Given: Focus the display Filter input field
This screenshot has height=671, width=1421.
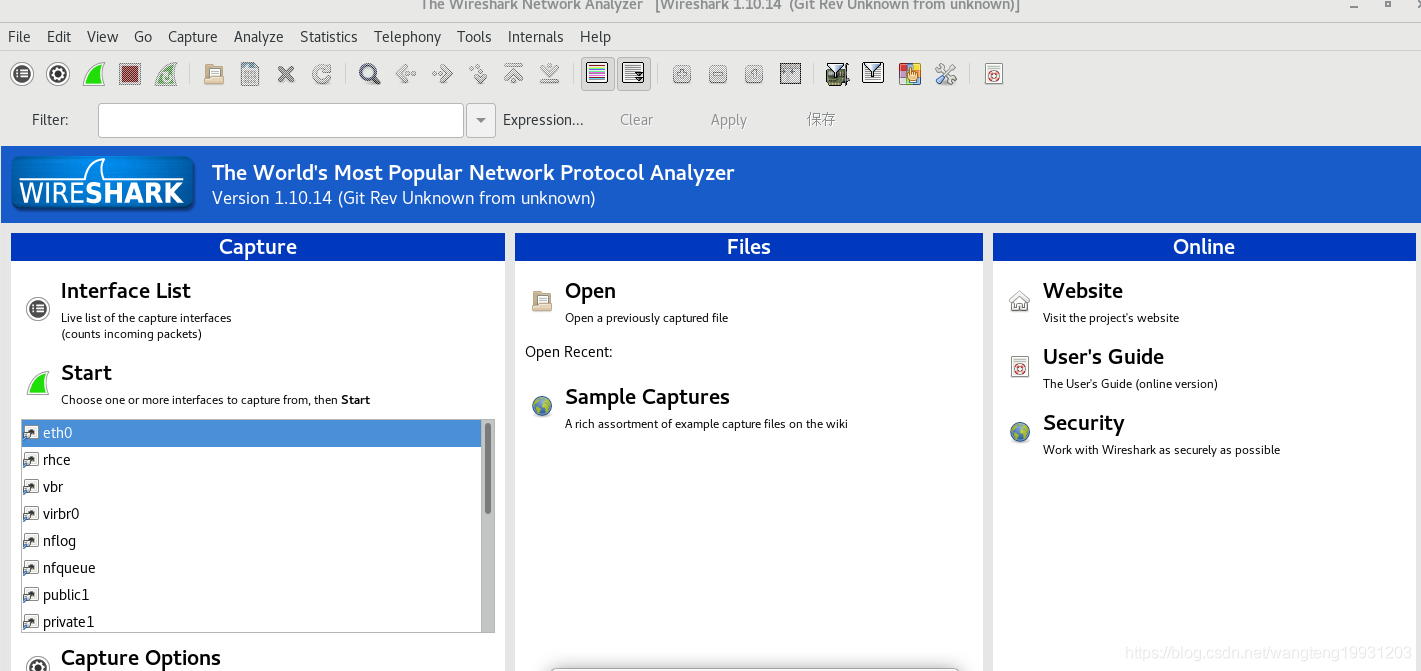Looking at the screenshot, I should pyautogui.click(x=281, y=120).
